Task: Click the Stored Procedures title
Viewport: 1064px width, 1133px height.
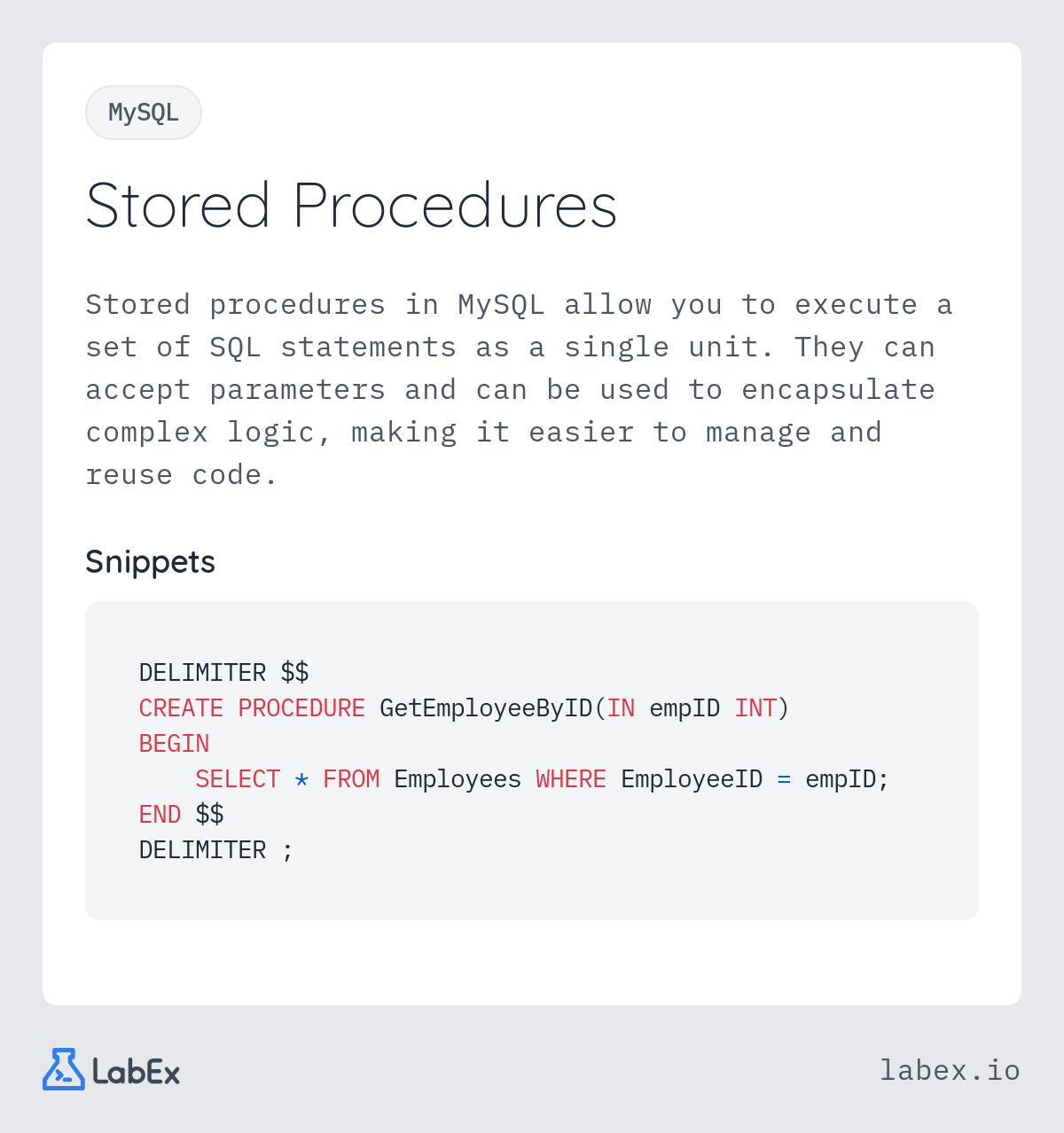Action: 351,206
